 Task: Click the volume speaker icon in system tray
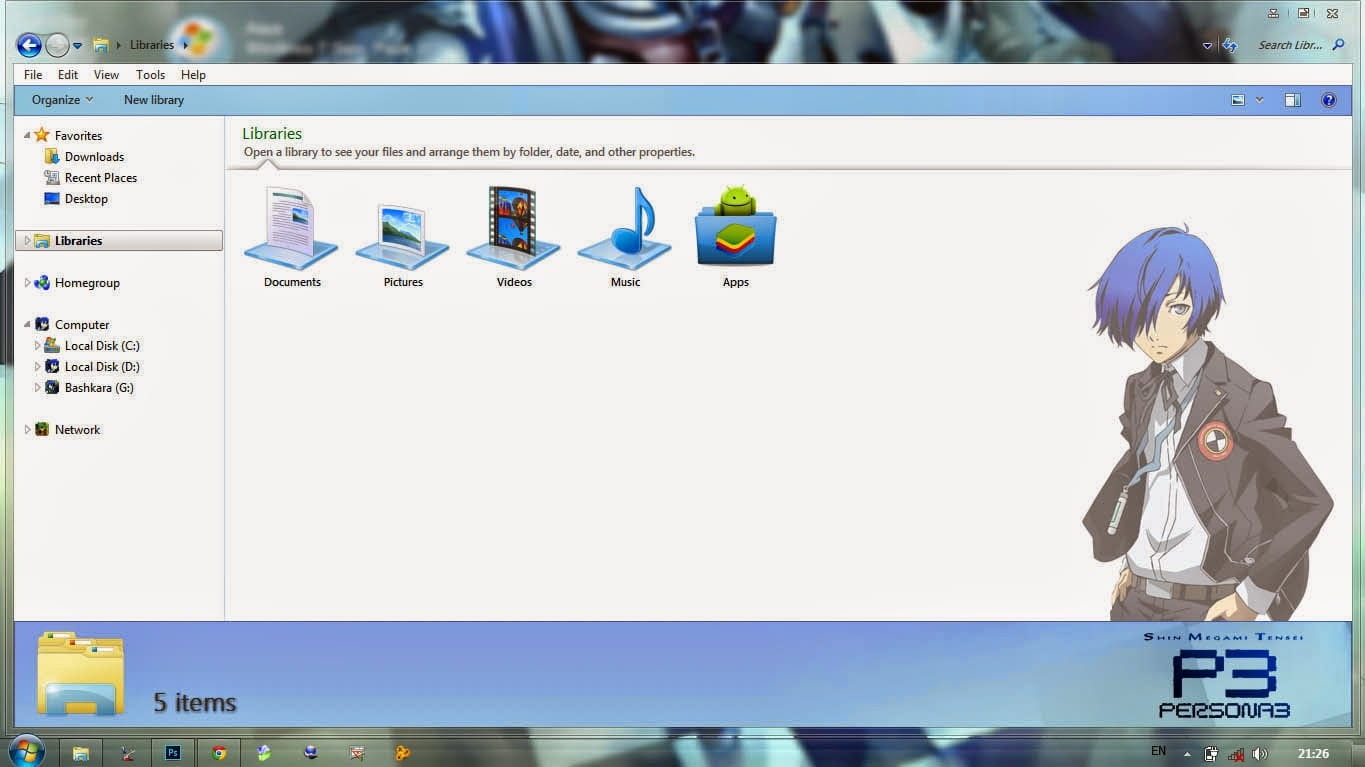coord(1259,754)
